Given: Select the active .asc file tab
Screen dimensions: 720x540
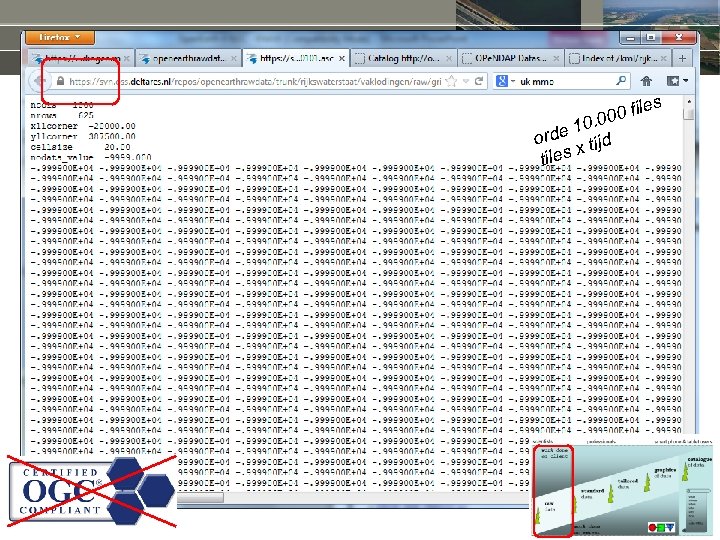Looking at the screenshot, I should click(296, 58).
